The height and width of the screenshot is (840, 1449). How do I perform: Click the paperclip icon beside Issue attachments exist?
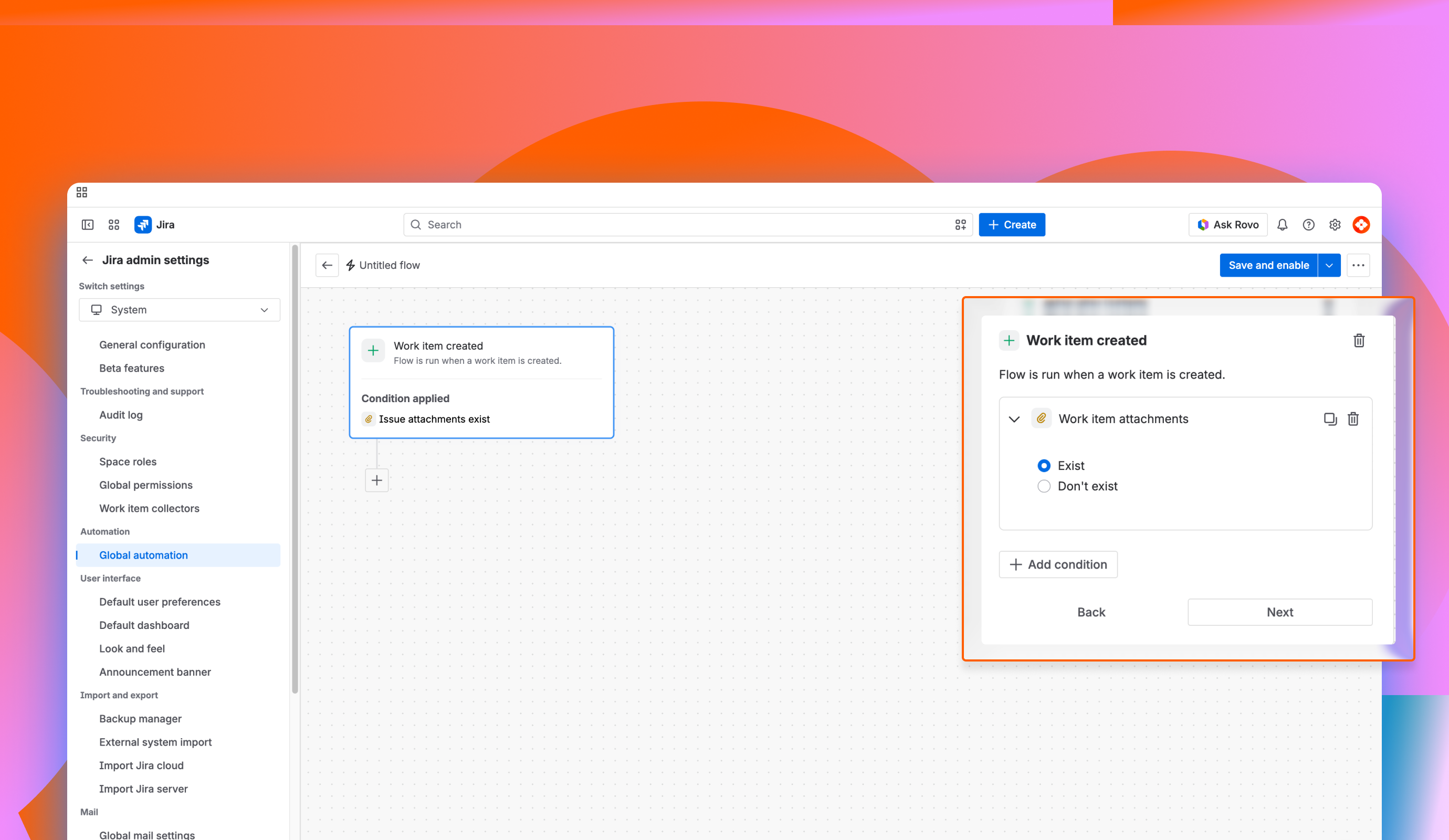click(369, 419)
